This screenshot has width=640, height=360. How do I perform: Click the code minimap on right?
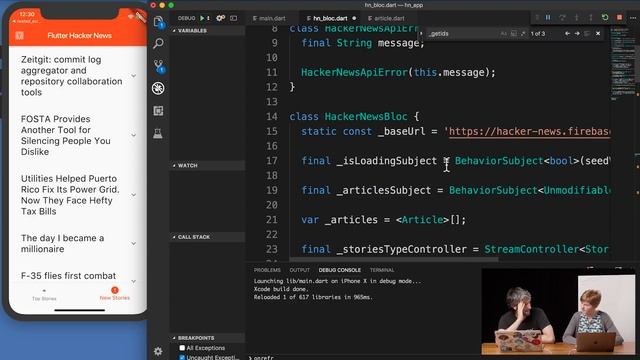click(x=624, y=63)
